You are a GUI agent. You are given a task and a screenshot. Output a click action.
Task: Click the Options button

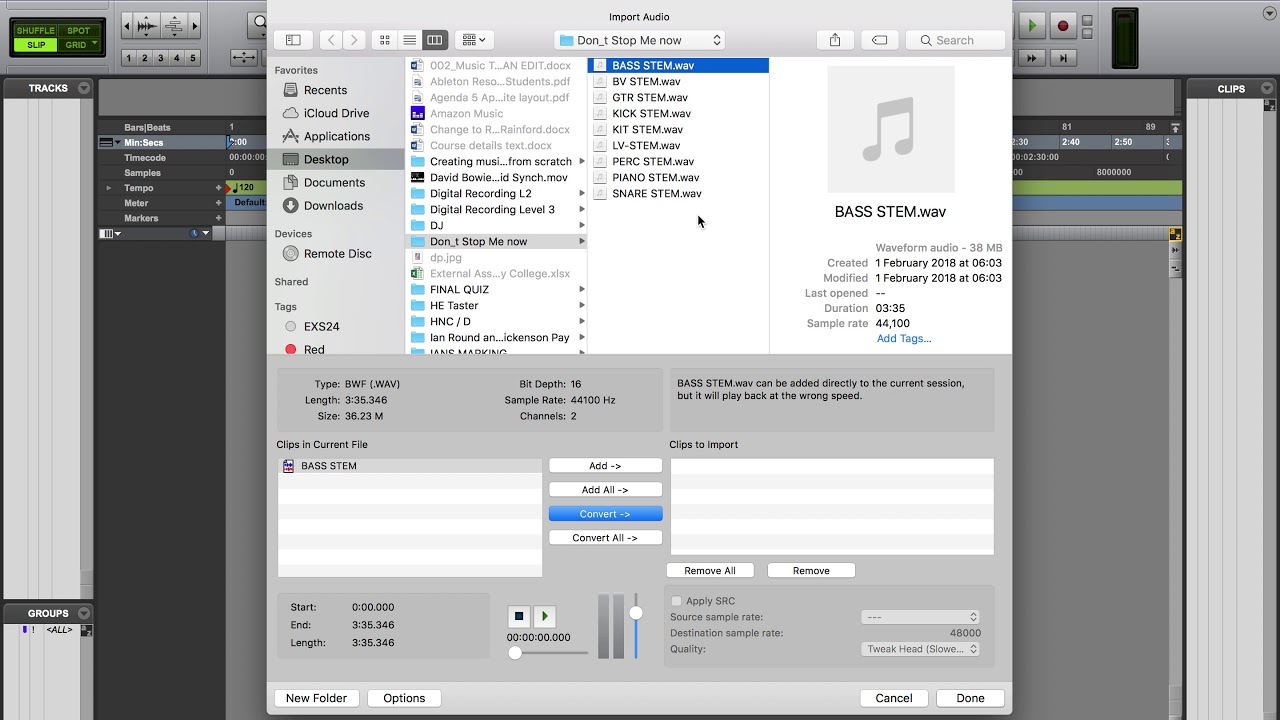tap(404, 698)
